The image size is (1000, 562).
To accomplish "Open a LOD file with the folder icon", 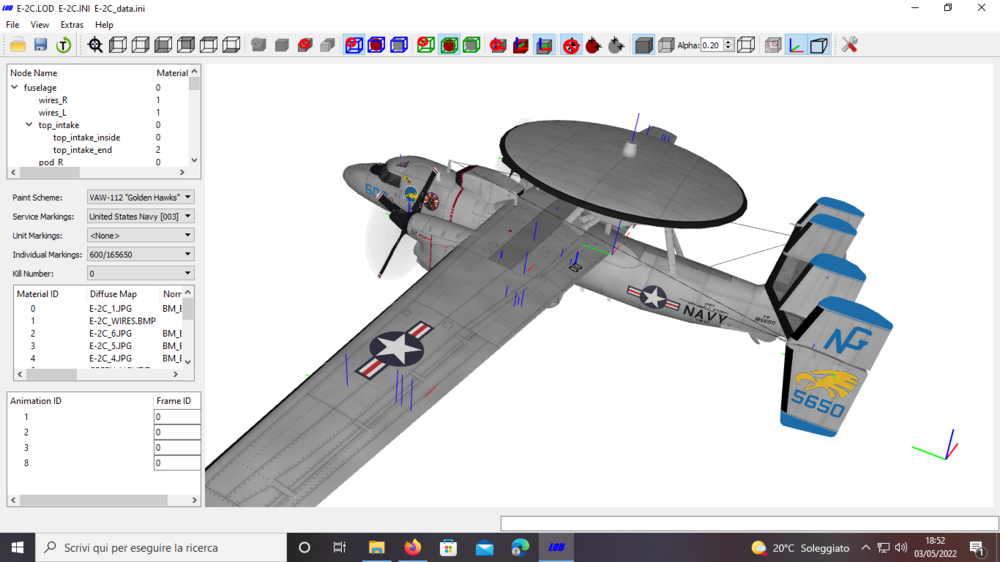I will 18,45.
